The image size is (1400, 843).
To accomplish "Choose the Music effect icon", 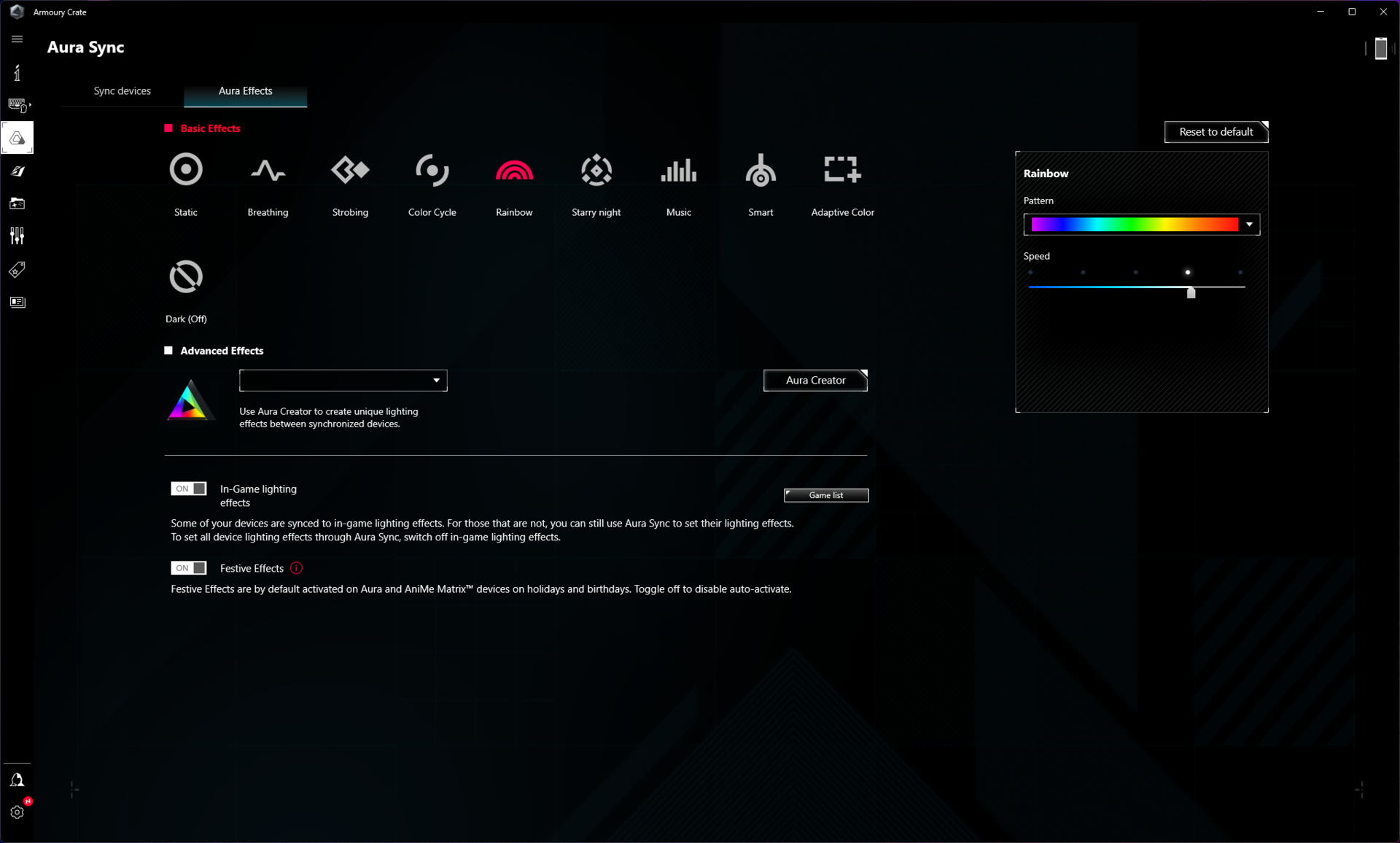I will (678, 170).
